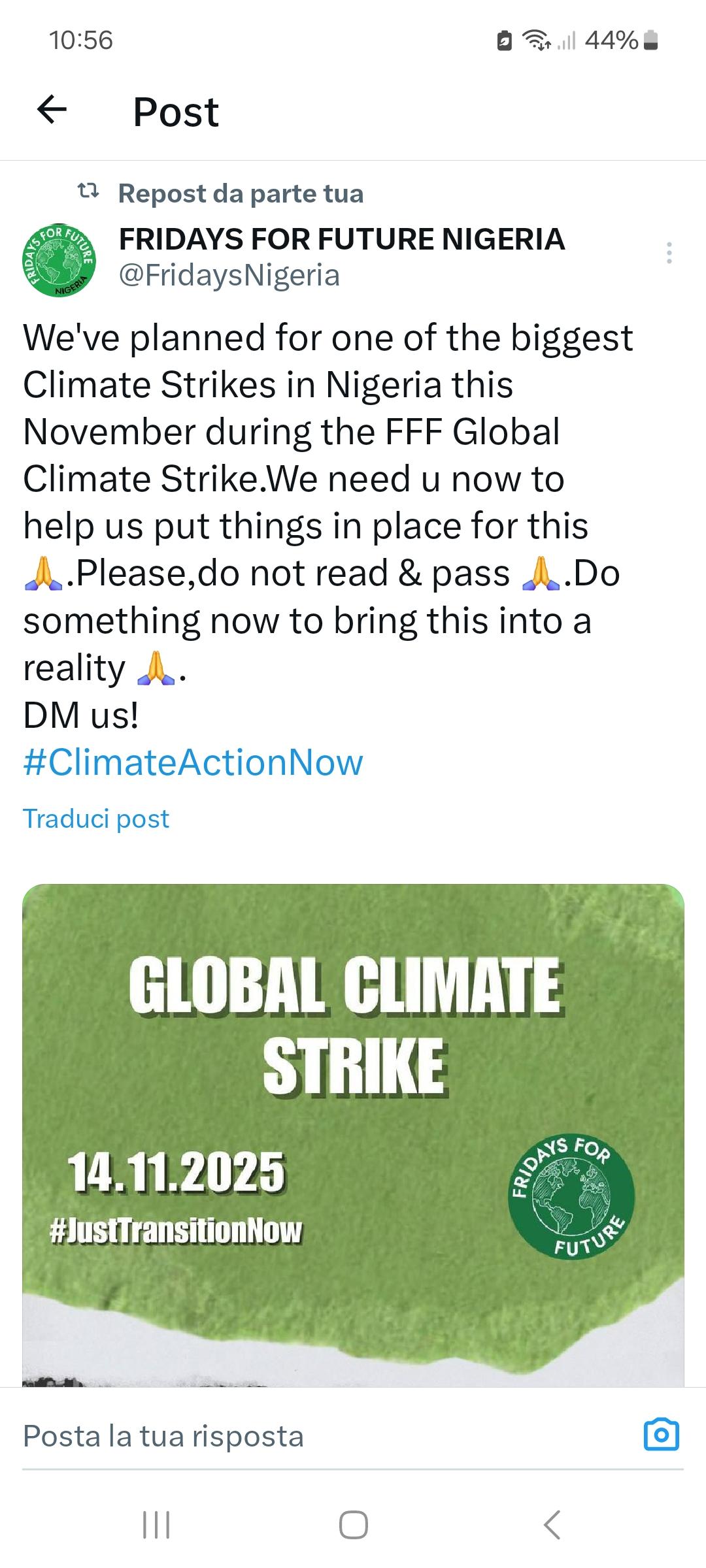Tap the repost icon above the post
The image size is (706, 1568).
click(88, 191)
